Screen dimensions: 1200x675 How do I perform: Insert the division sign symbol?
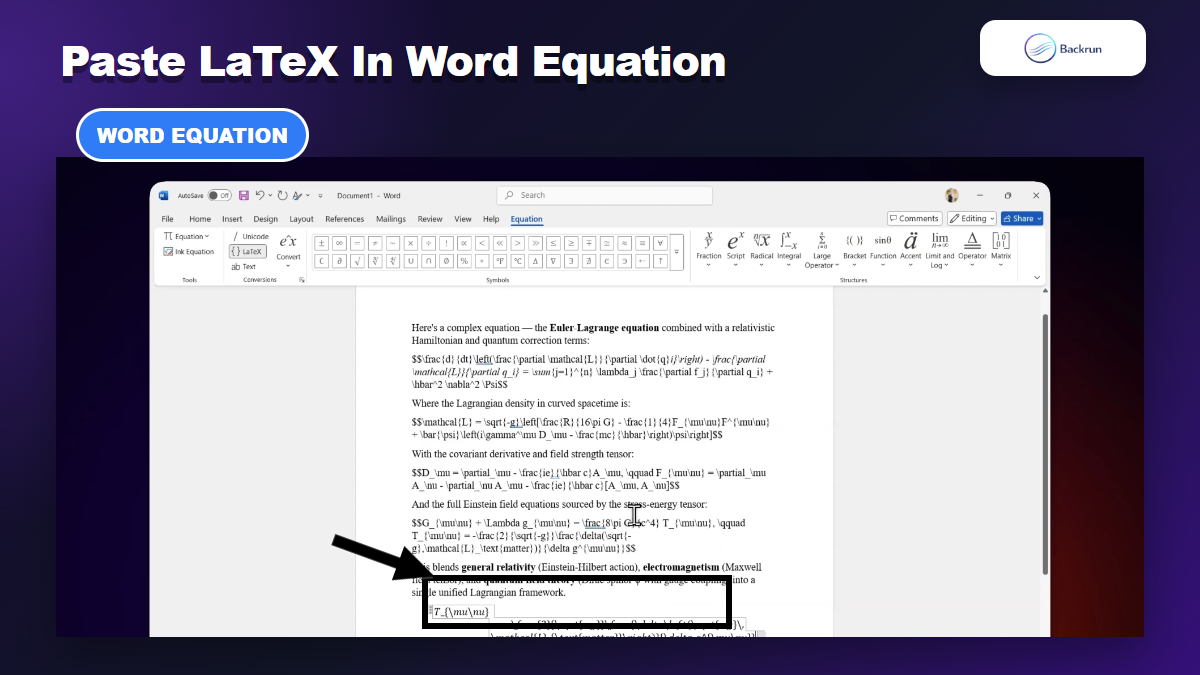coord(429,243)
